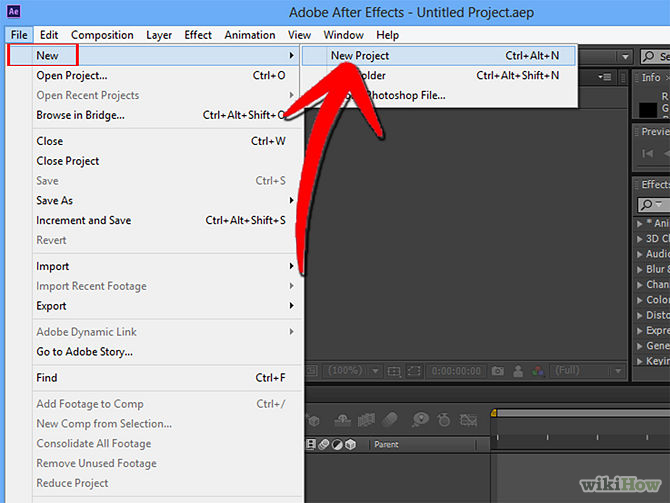Screen dimensions: 670x503
Task: Select the Photoshop File... submenu entry
Action: [x=439, y=95]
